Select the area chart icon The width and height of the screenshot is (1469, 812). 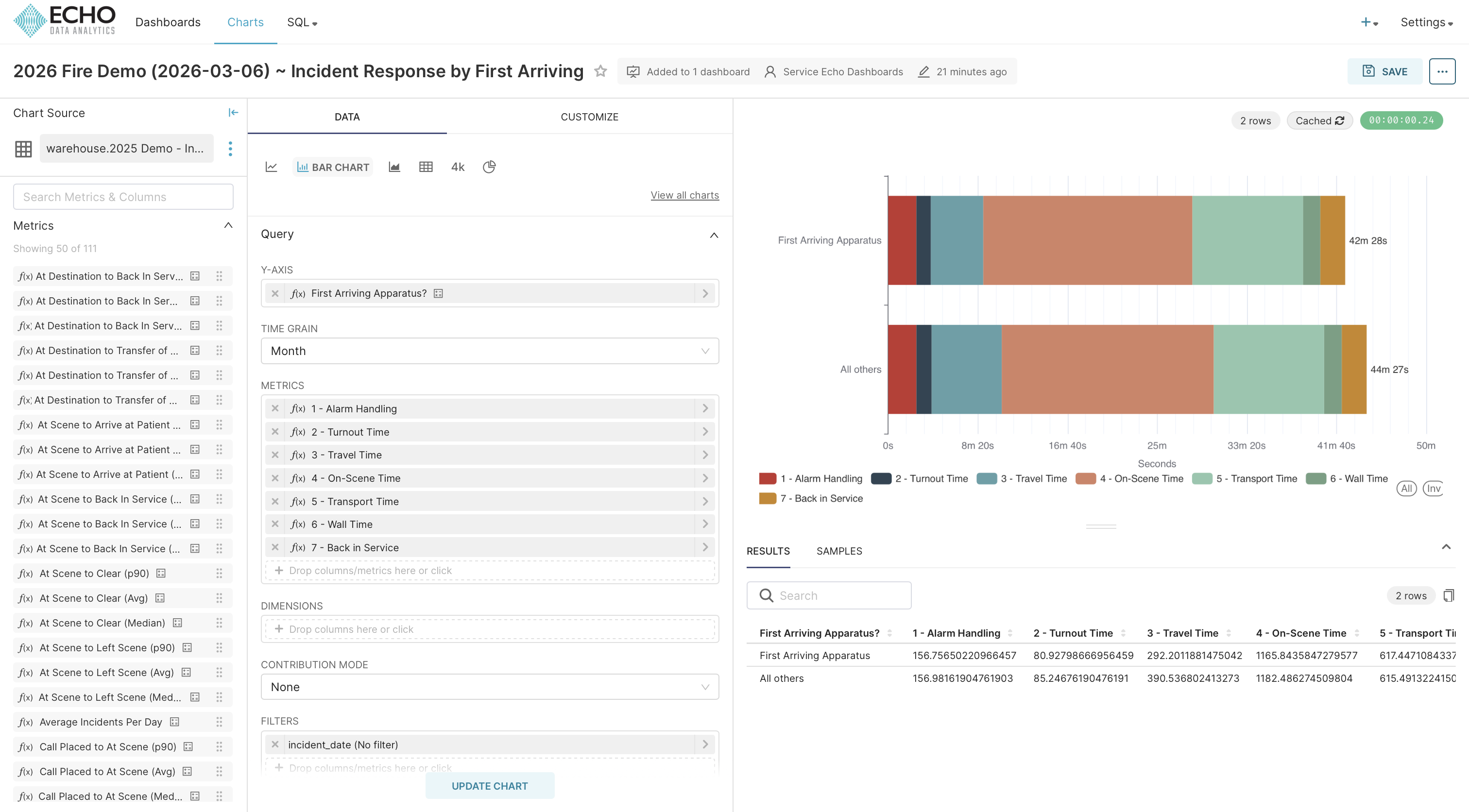tap(394, 167)
